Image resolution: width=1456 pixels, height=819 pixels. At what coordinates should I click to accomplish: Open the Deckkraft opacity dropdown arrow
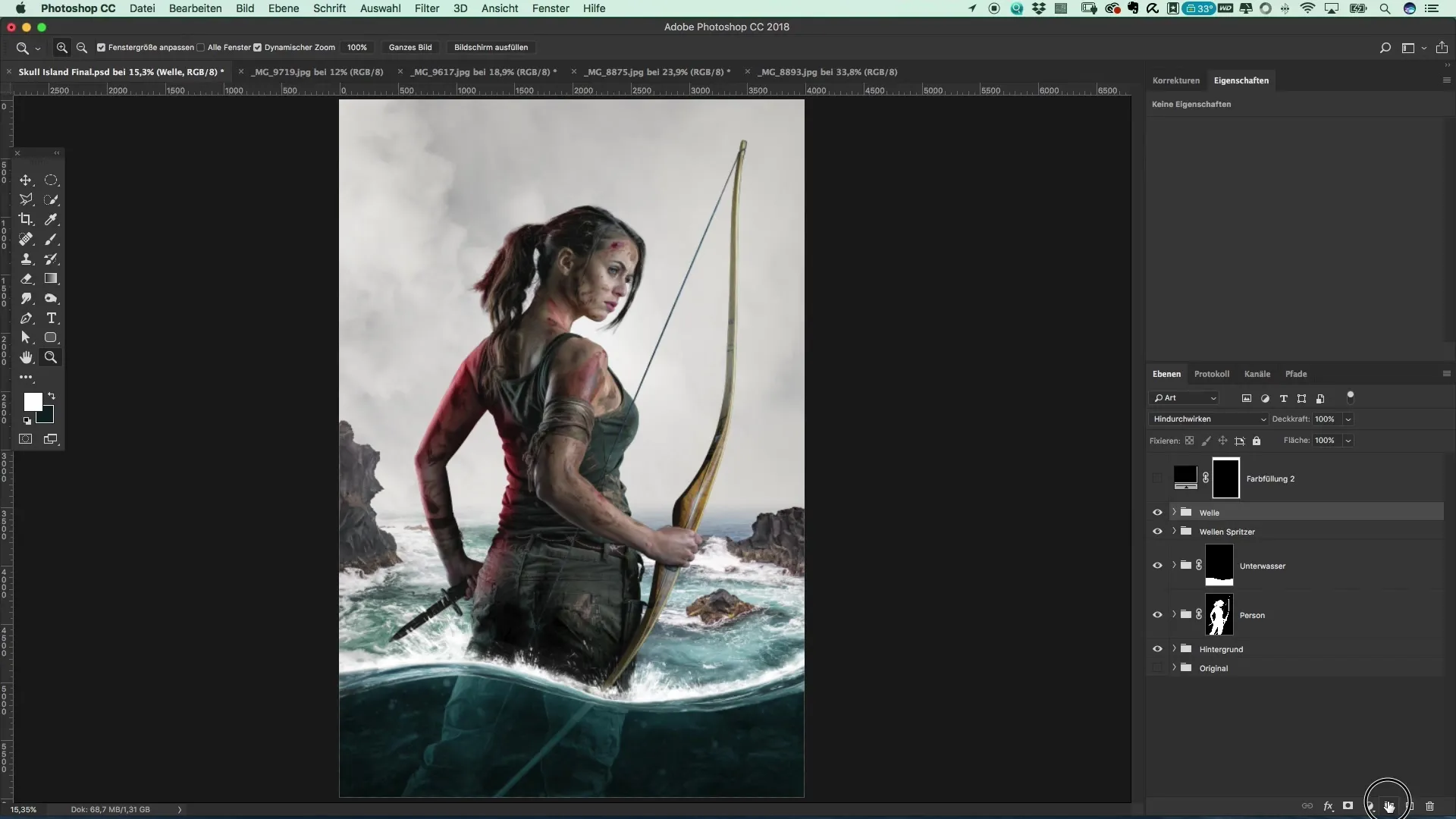[x=1348, y=419]
